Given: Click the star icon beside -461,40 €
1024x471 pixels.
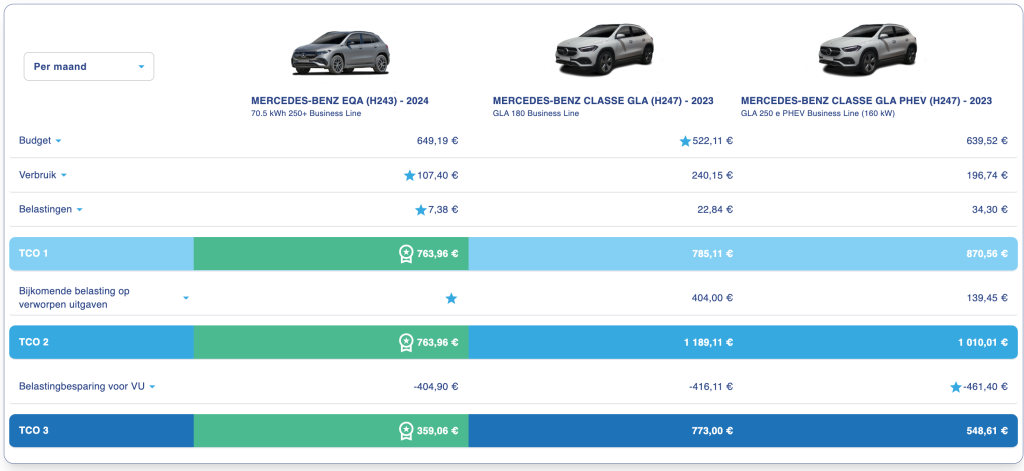Looking at the screenshot, I should tap(955, 386).
